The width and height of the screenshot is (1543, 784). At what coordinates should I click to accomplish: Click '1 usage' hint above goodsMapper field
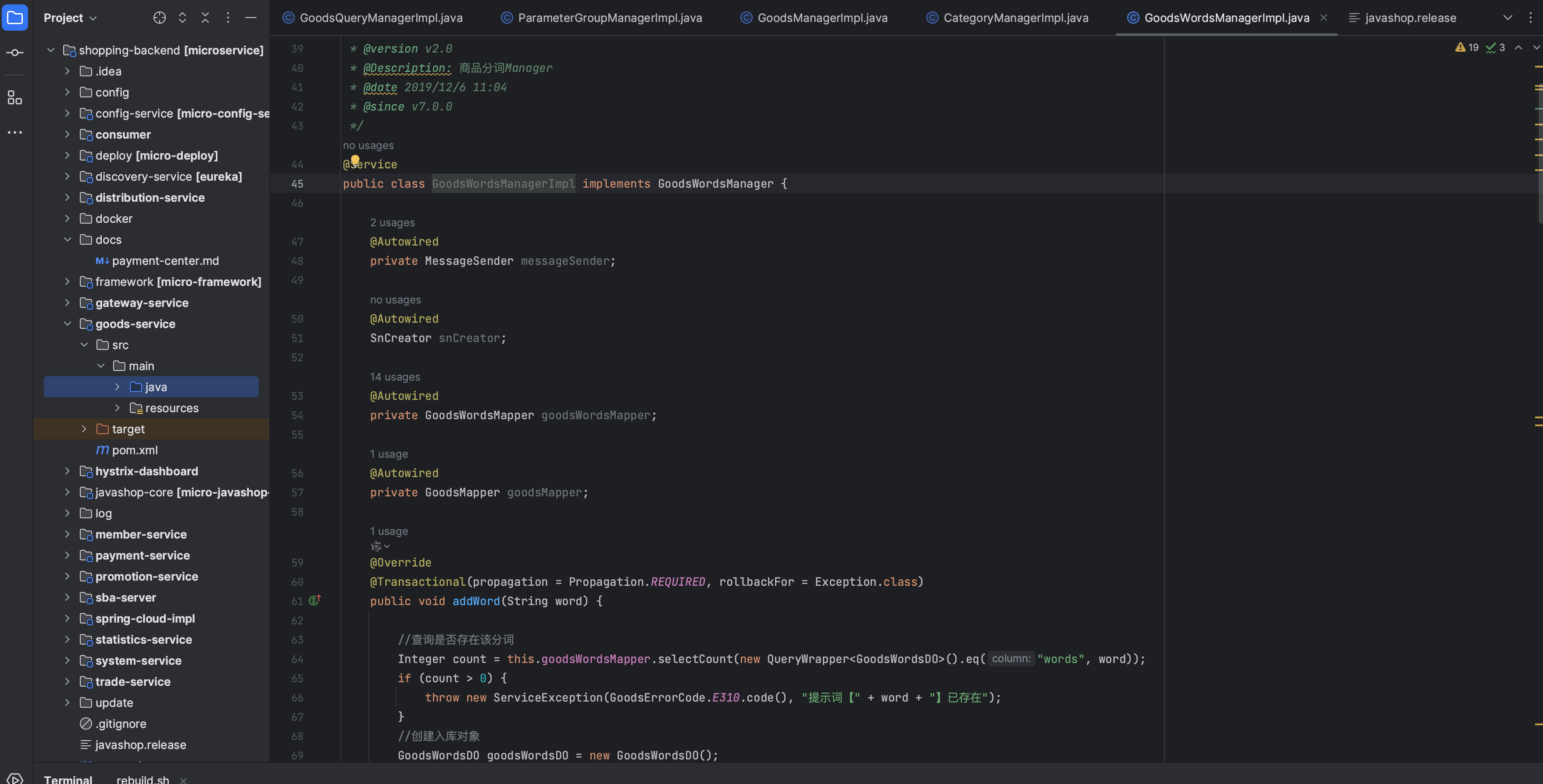click(389, 454)
